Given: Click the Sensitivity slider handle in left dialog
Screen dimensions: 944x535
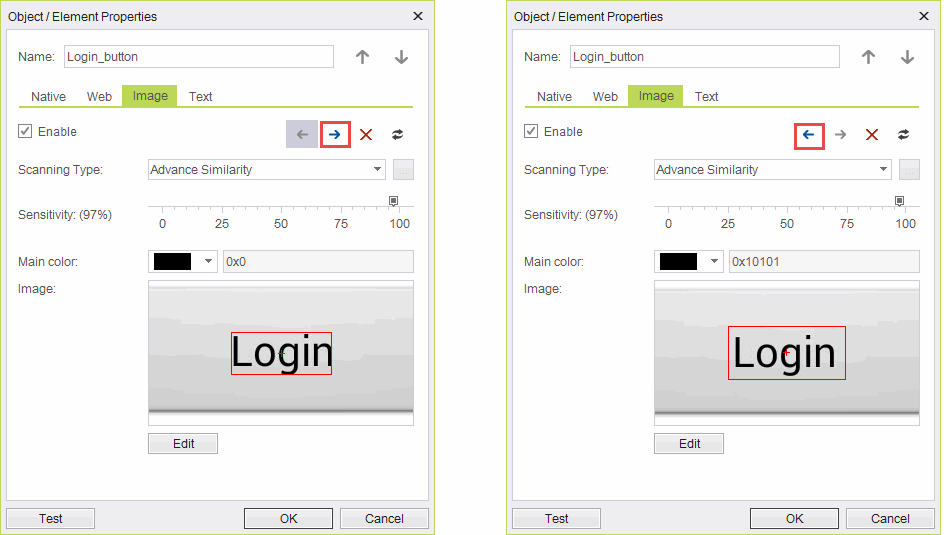Looking at the screenshot, I should pos(393,201).
